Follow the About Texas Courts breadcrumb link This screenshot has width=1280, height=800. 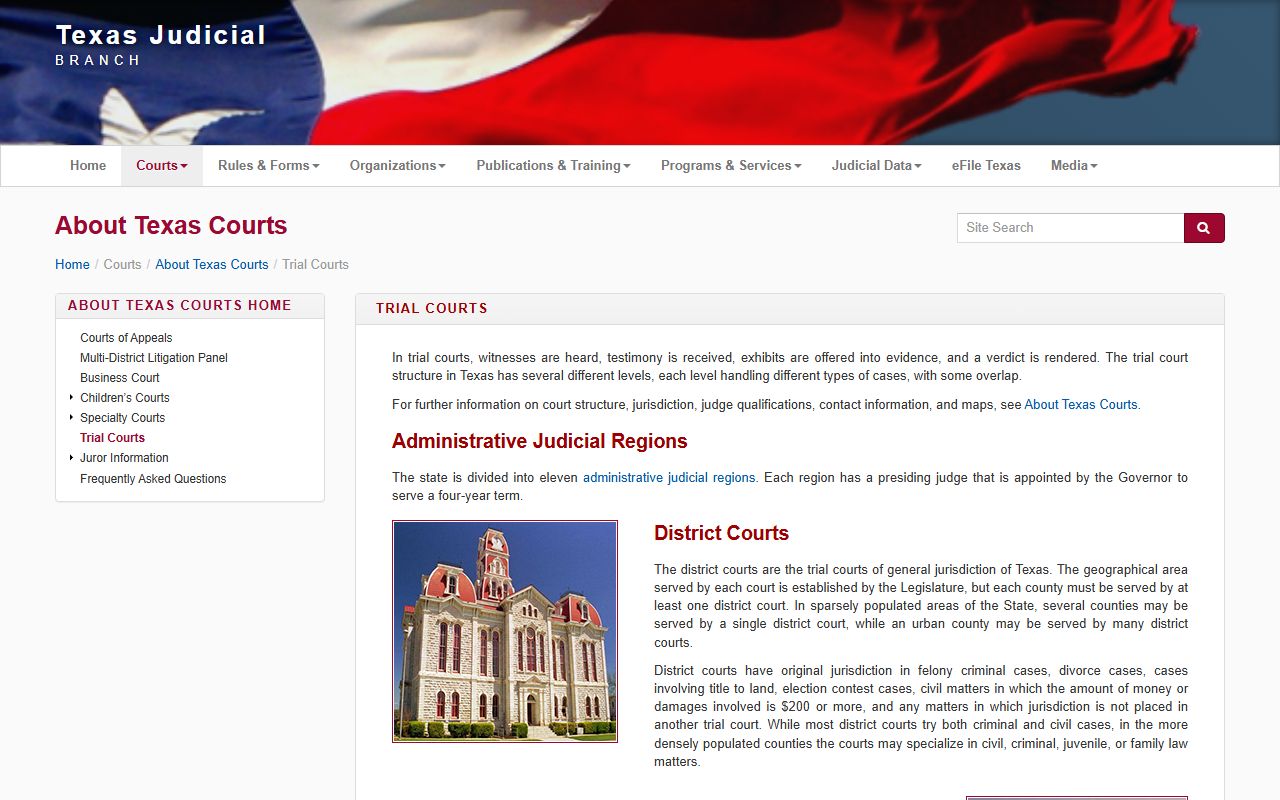point(212,265)
